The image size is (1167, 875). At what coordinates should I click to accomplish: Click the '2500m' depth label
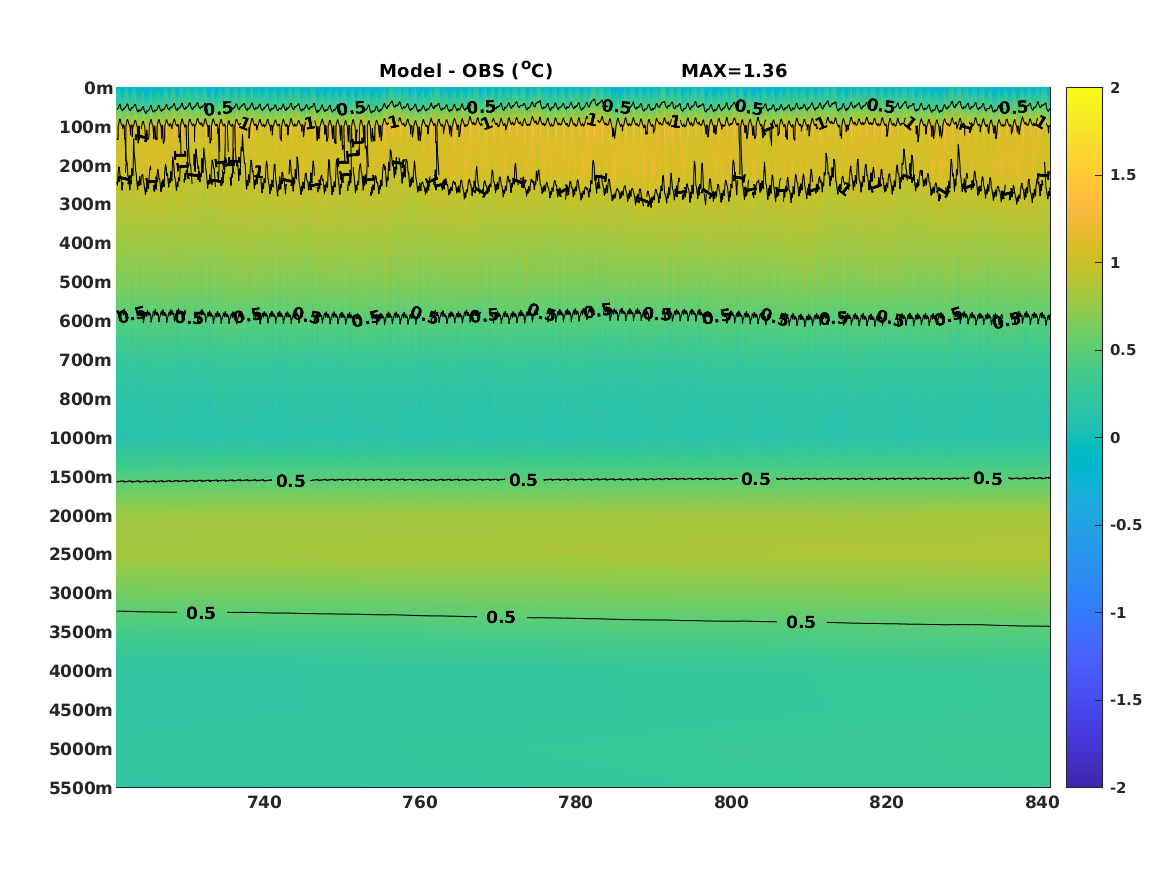[81, 554]
